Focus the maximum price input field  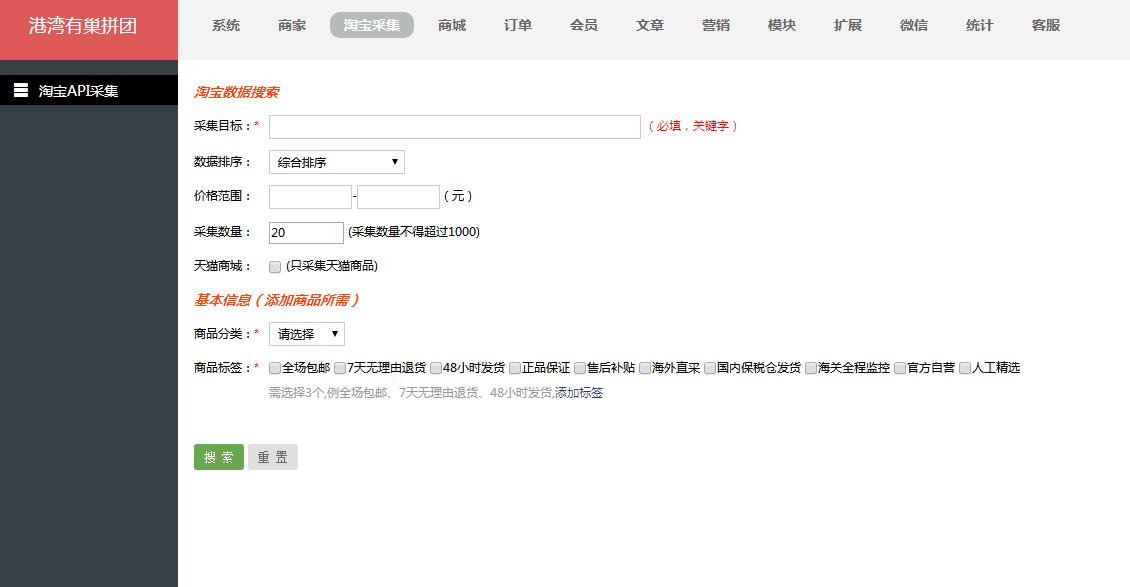point(399,197)
